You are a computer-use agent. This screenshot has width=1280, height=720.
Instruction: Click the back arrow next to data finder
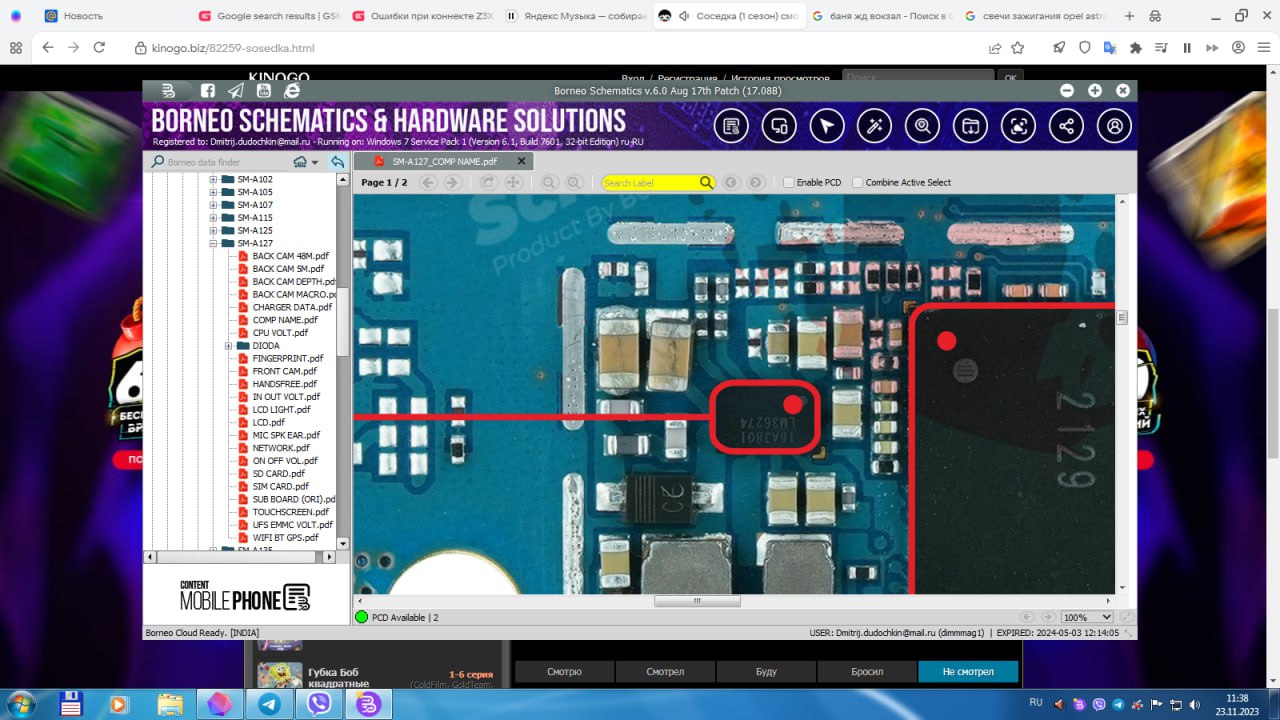338,162
